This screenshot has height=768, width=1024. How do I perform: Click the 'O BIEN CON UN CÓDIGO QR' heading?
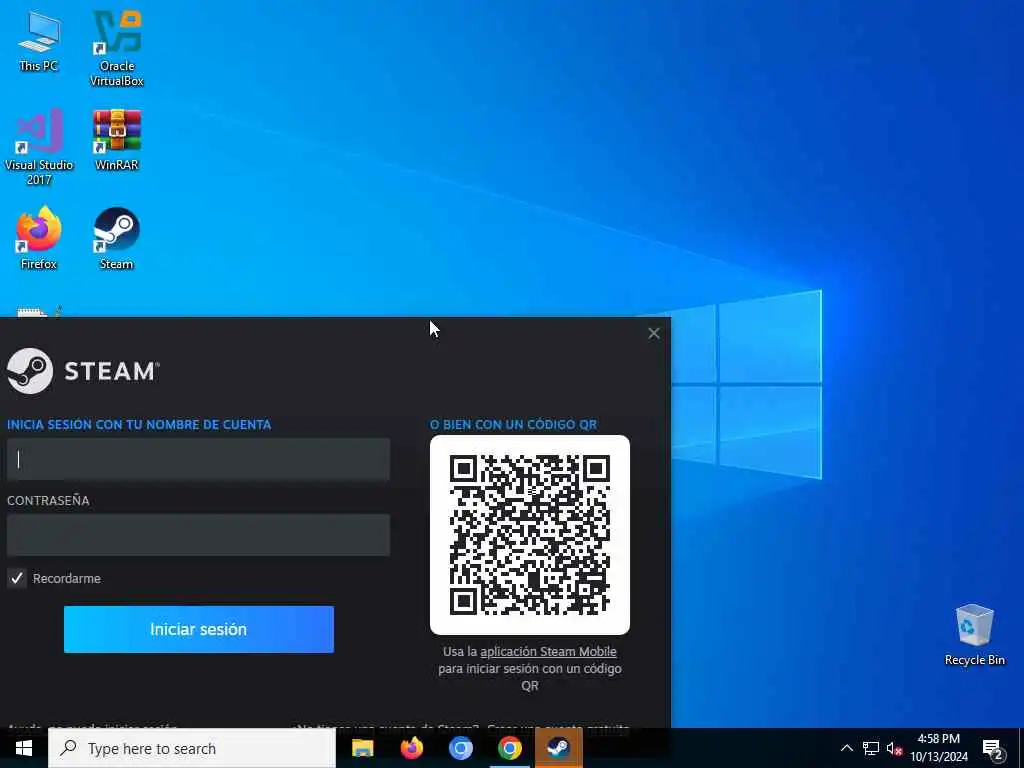[513, 424]
